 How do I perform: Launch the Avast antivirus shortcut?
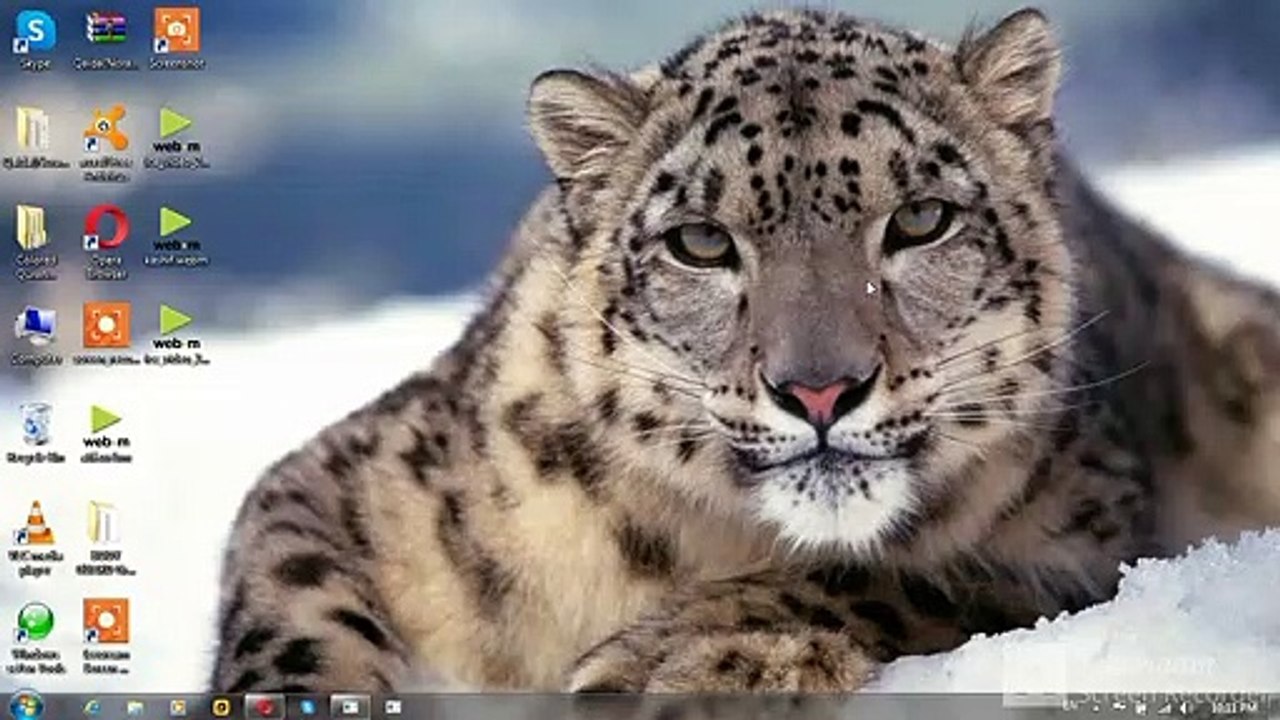[105, 142]
